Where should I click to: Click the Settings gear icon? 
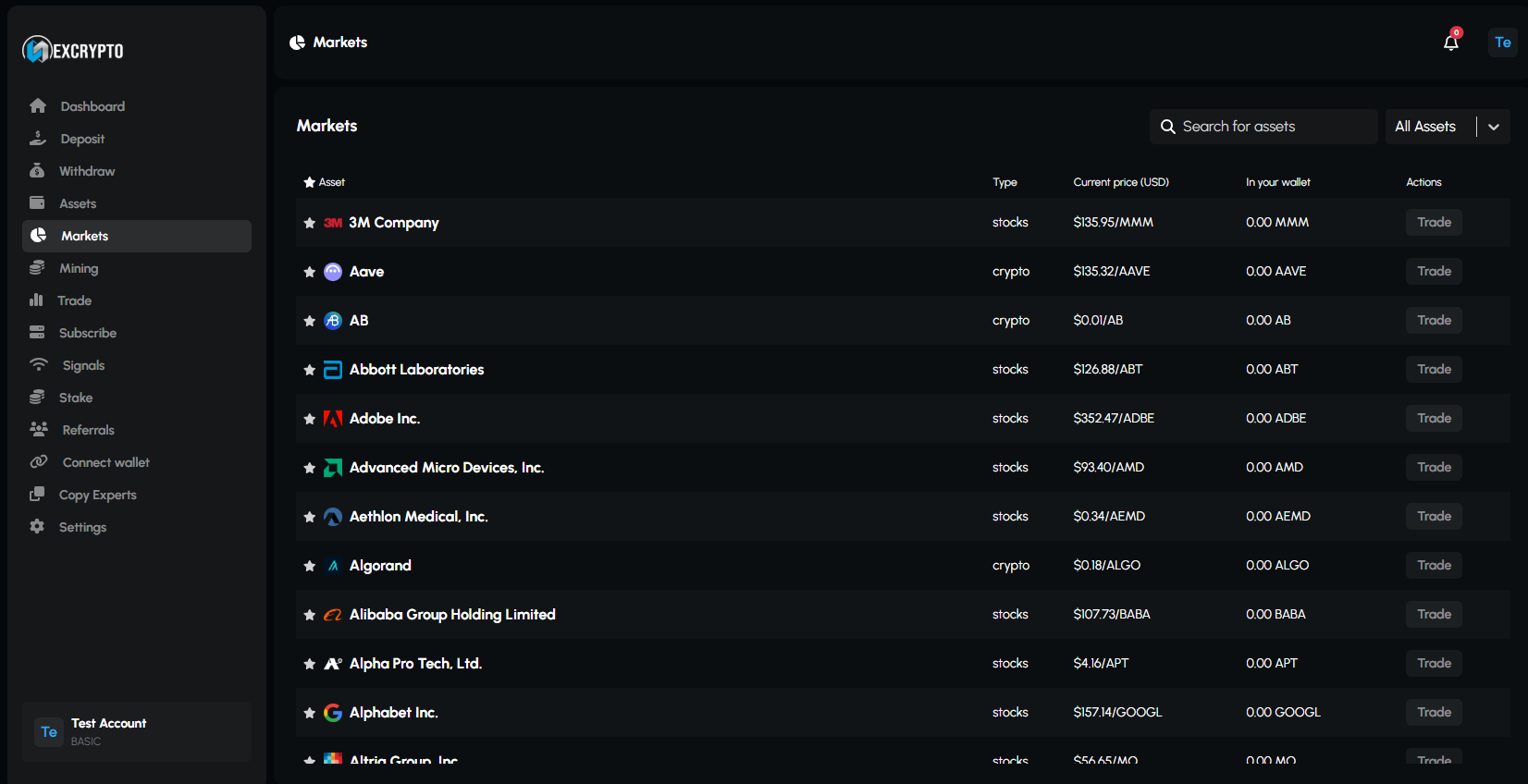click(37, 526)
